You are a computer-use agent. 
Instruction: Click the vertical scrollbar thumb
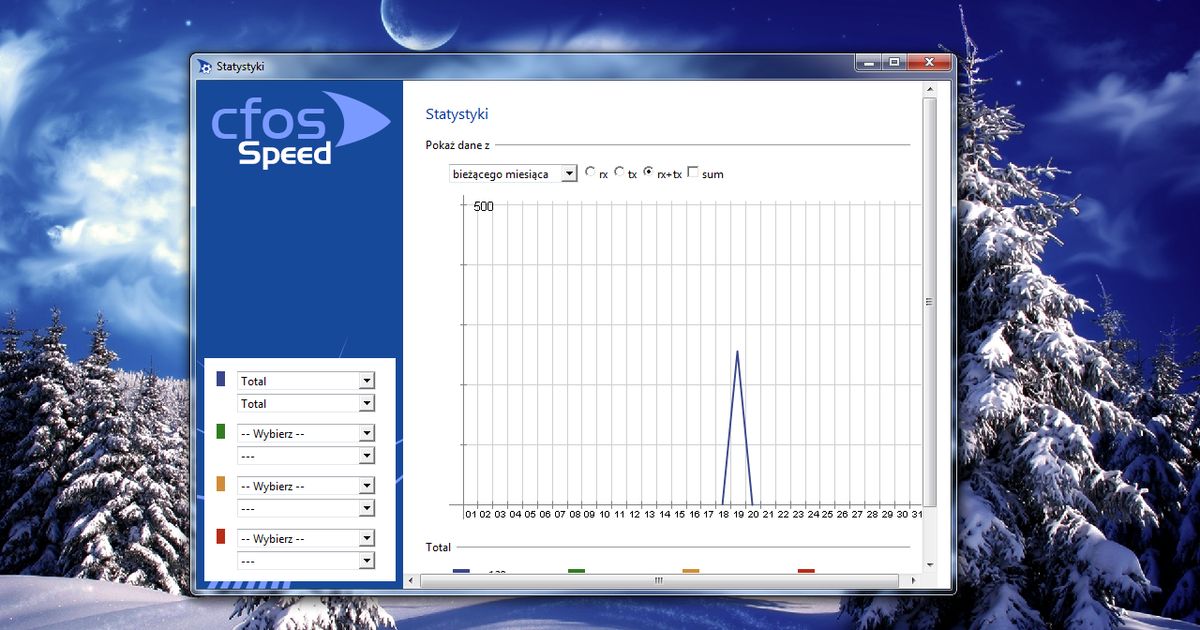929,302
